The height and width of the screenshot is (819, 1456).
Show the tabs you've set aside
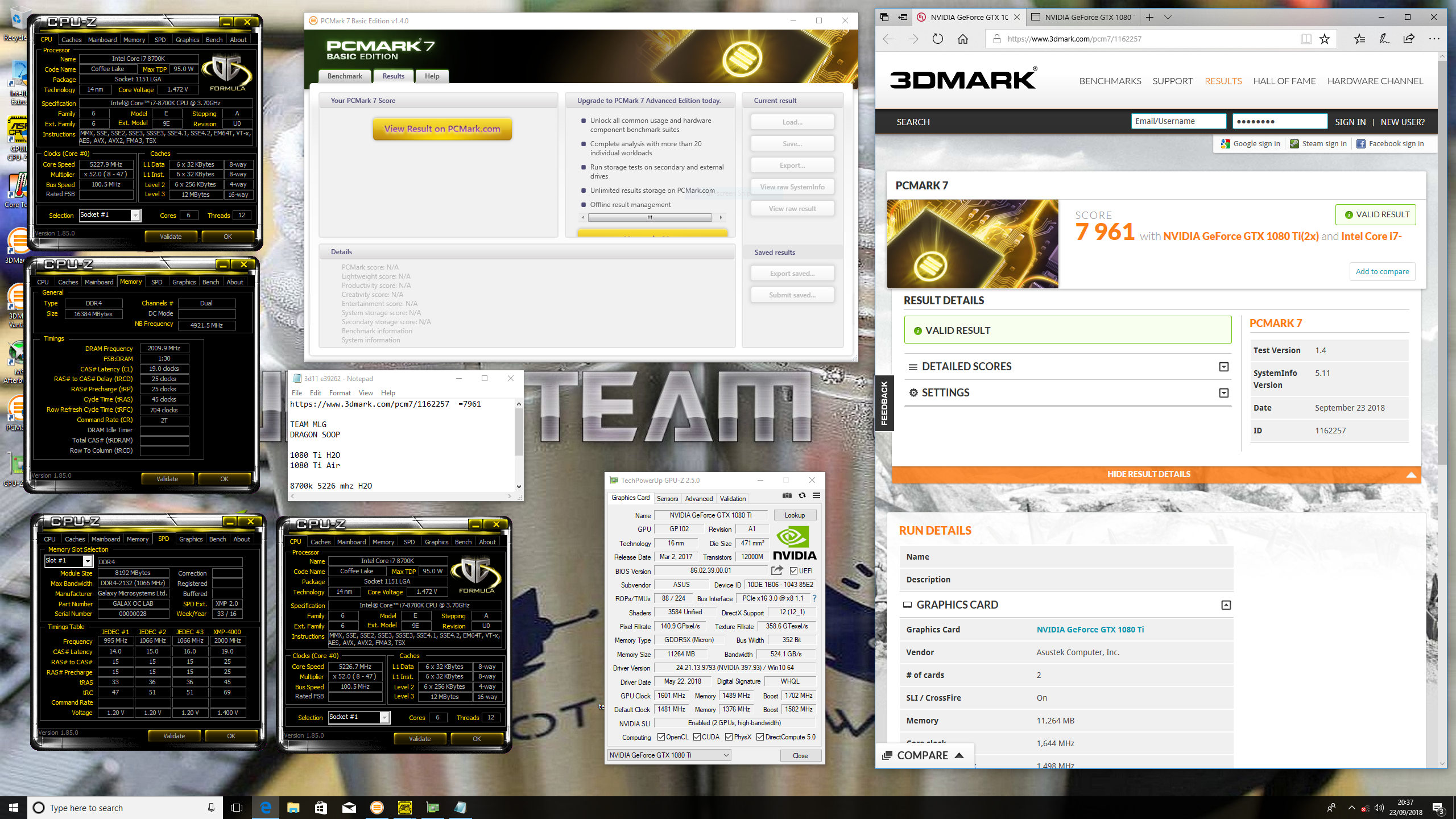click(x=884, y=17)
